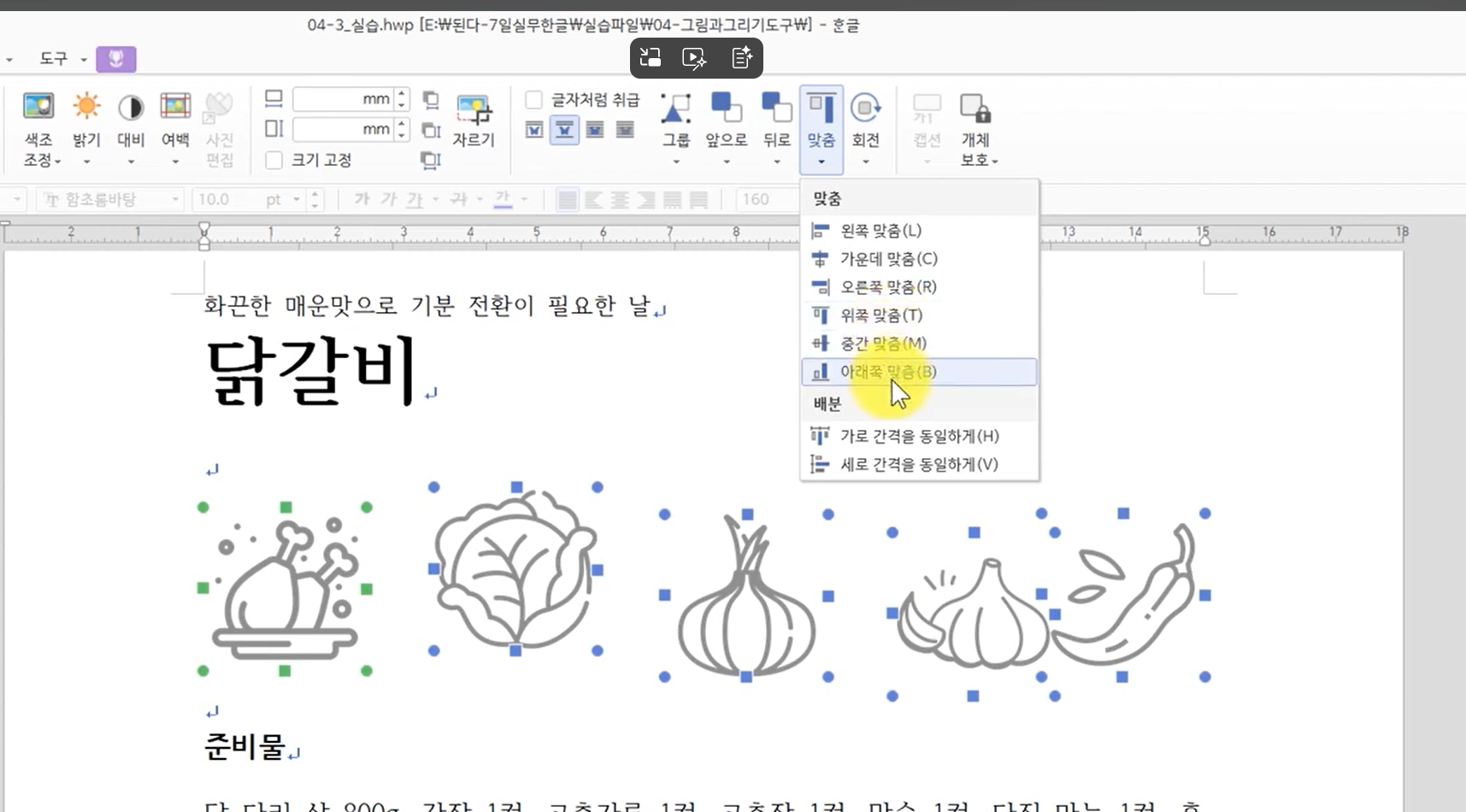
Task: Click the 앞으로 bring forward icon
Action: point(726,108)
